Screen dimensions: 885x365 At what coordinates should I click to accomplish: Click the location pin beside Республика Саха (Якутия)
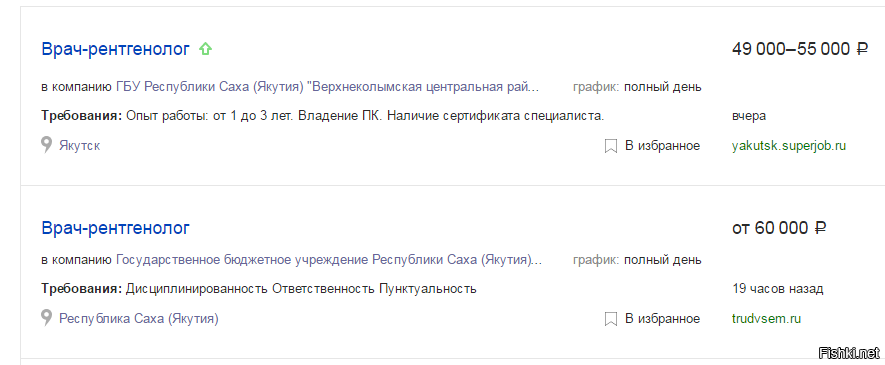point(47,318)
